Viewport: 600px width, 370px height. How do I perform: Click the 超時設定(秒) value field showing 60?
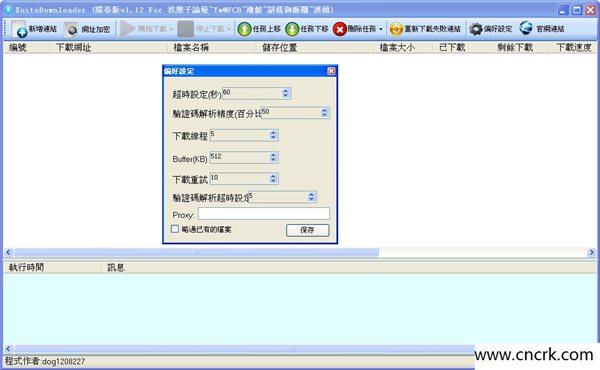pyautogui.click(x=252, y=93)
